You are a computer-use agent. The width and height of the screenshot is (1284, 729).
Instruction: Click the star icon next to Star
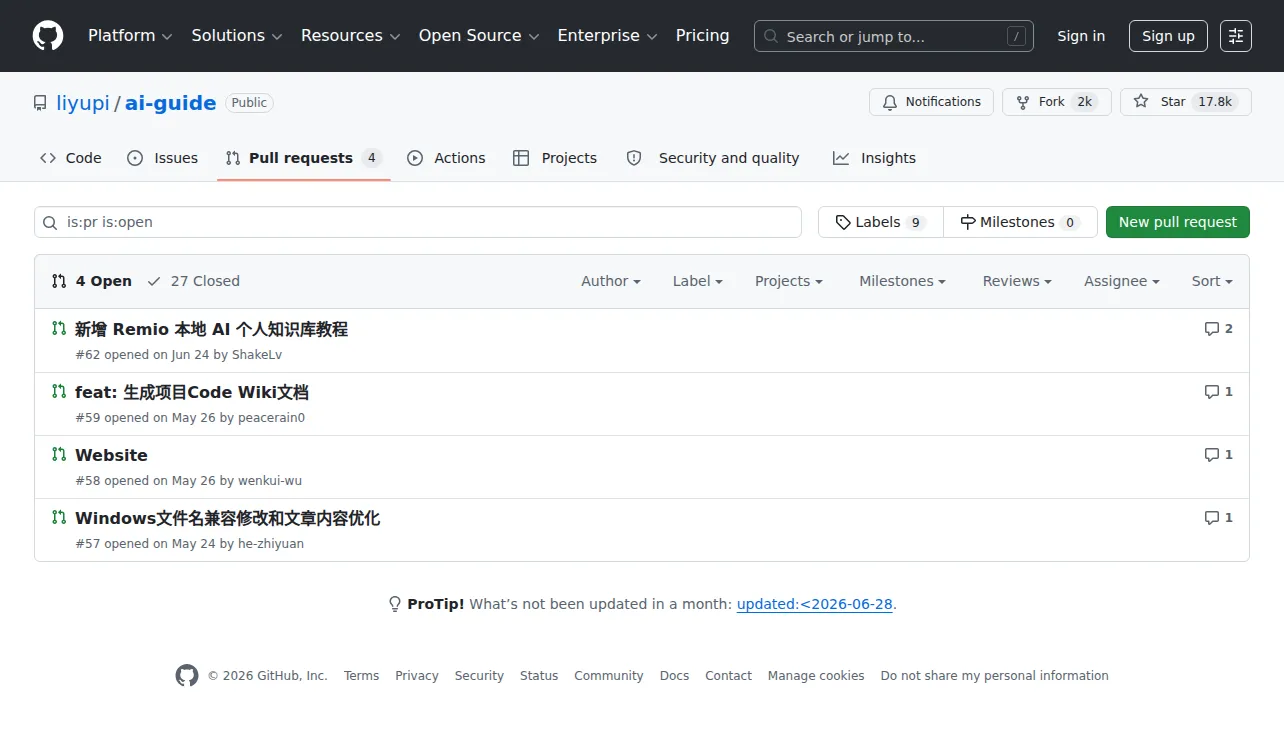(x=1141, y=102)
